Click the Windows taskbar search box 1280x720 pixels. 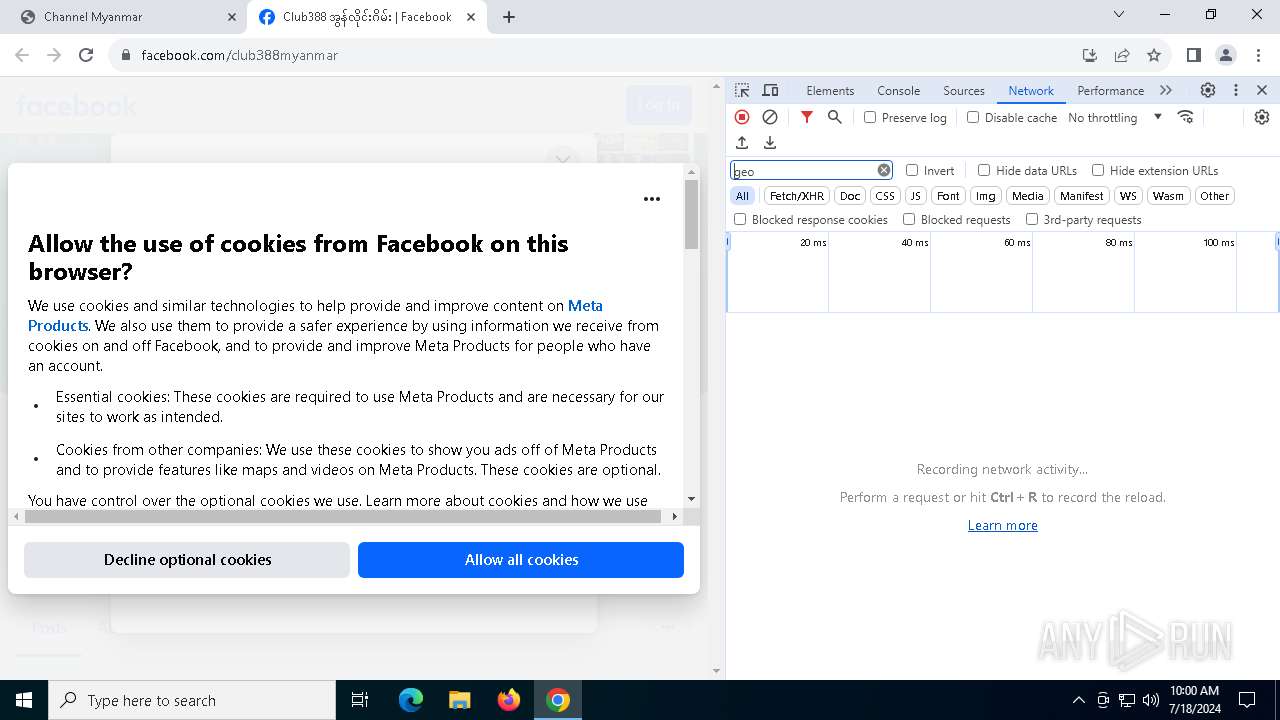tap(192, 700)
